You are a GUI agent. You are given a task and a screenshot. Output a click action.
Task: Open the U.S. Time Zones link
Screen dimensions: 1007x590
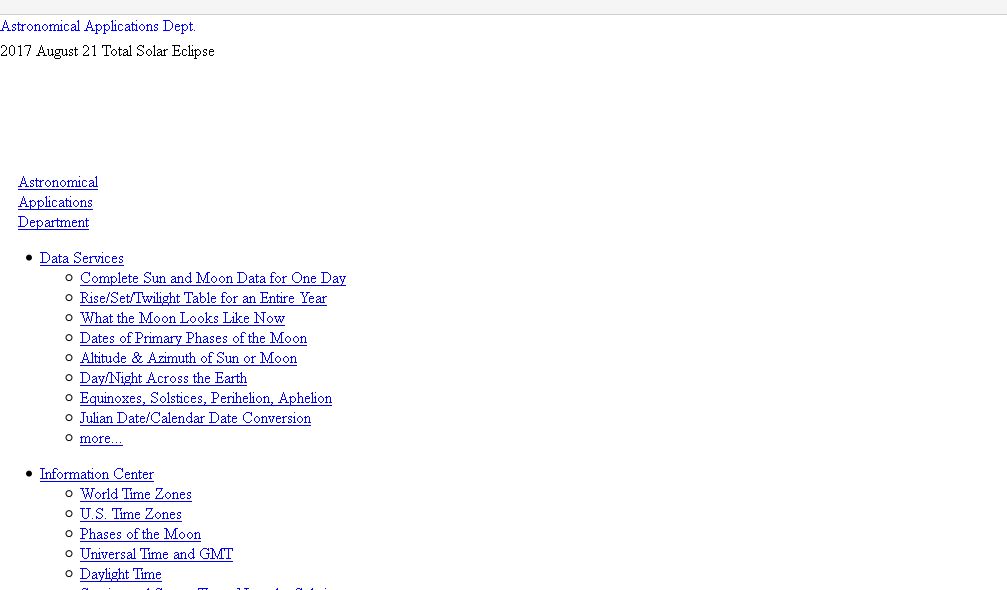pyautogui.click(x=131, y=514)
